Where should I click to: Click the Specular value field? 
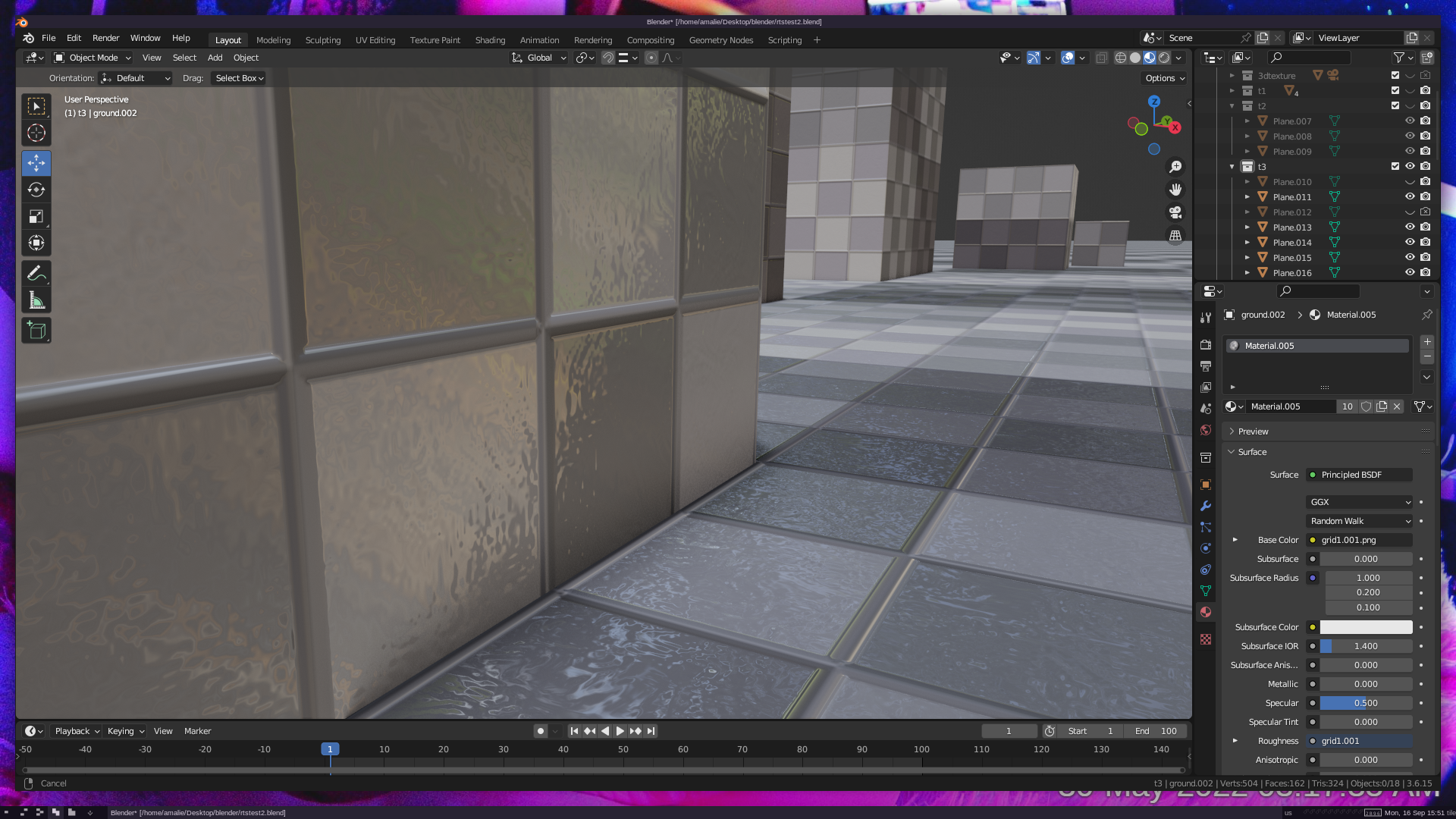pyautogui.click(x=1366, y=703)
